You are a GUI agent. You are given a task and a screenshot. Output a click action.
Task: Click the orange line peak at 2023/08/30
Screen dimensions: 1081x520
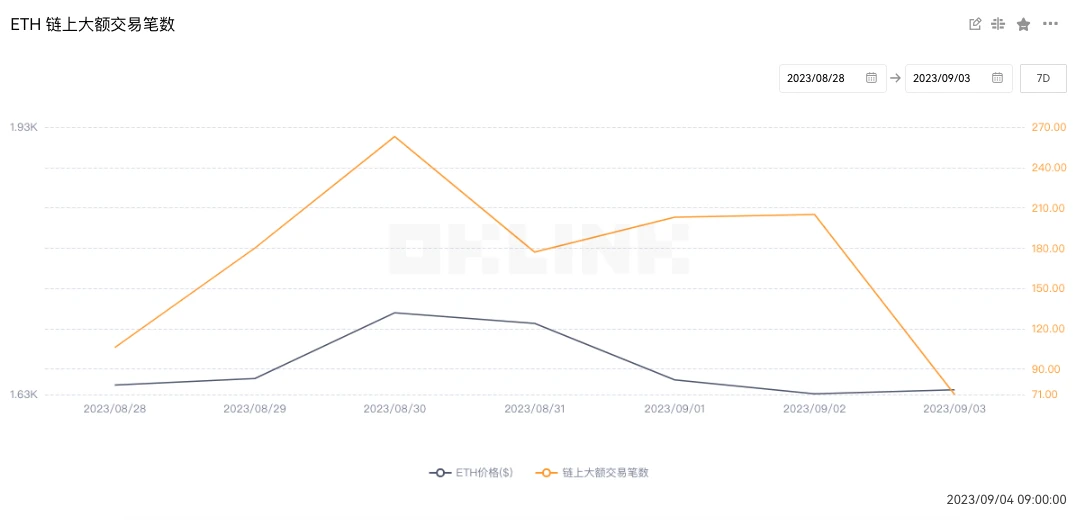pyautogui.click(x=395, y=136)
